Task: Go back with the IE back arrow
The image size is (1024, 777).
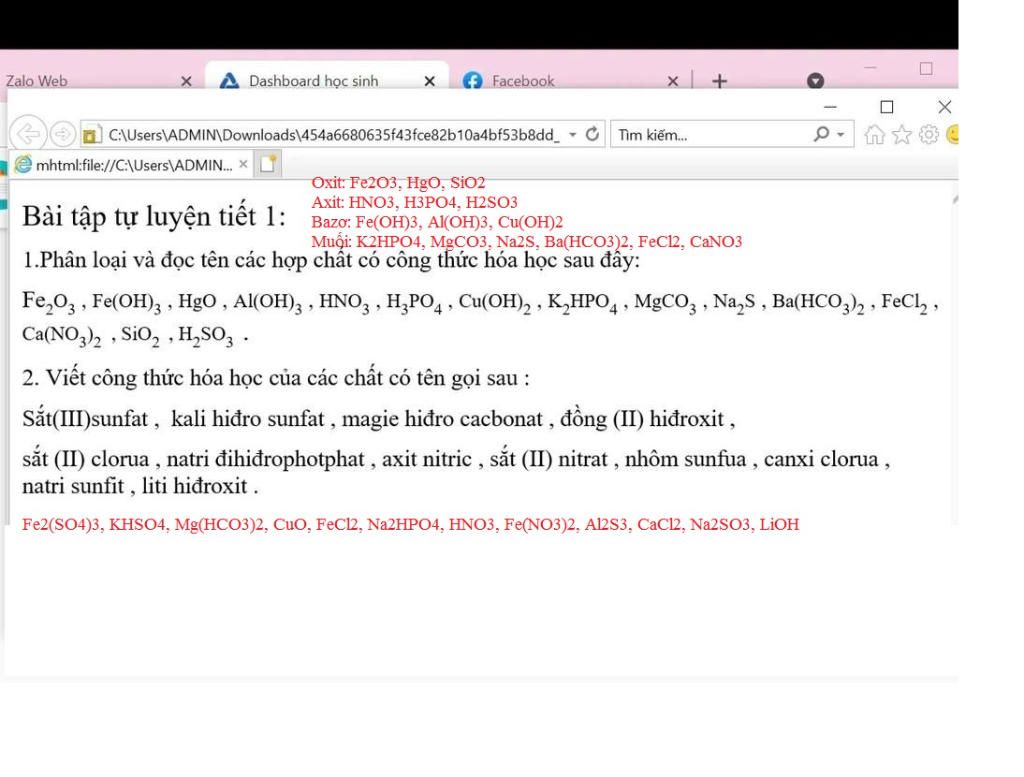Action: [x=28, y=135]
